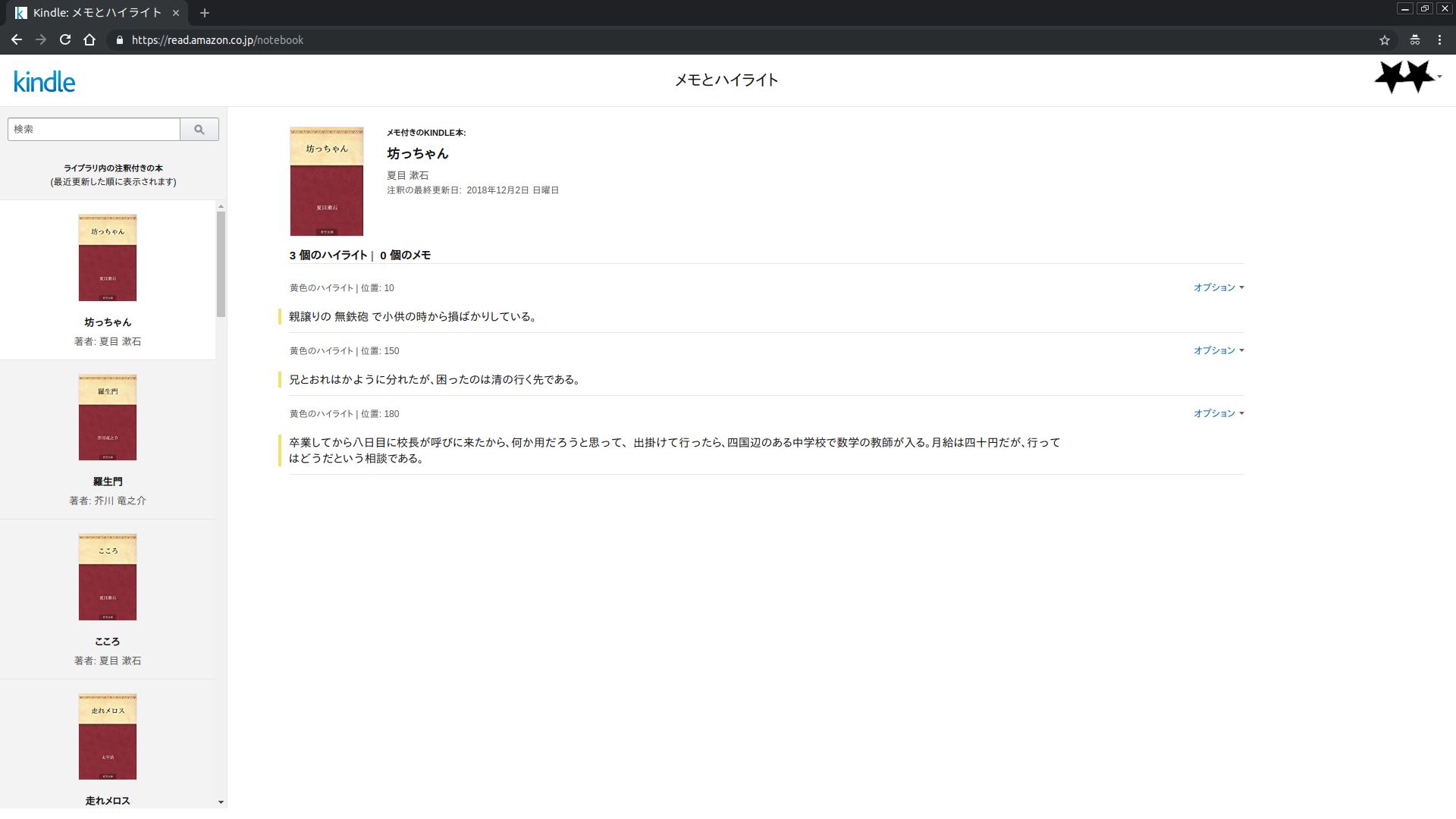Select the Kindle: メモとハイライト browser tab
This screenshot has height=819, width=1456.
point(97,13)
